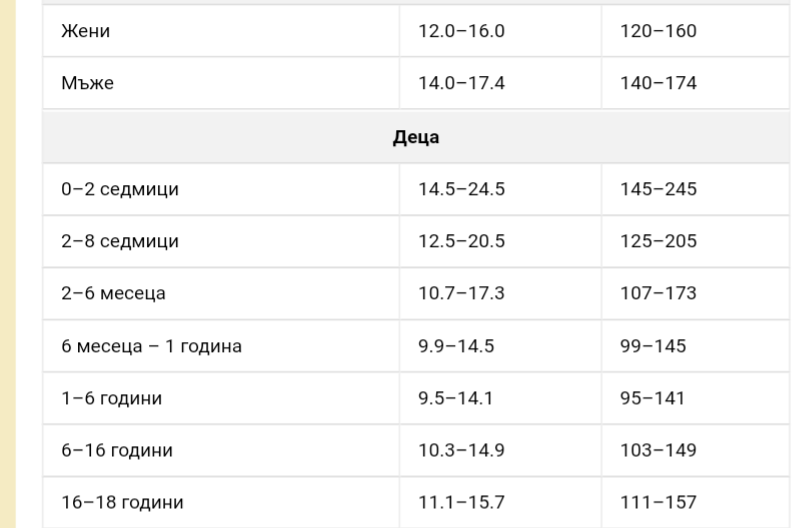Click the 9.5–14.1 value cell
Viewport: 809px width, 528px height.
click(x=455, y=398)
